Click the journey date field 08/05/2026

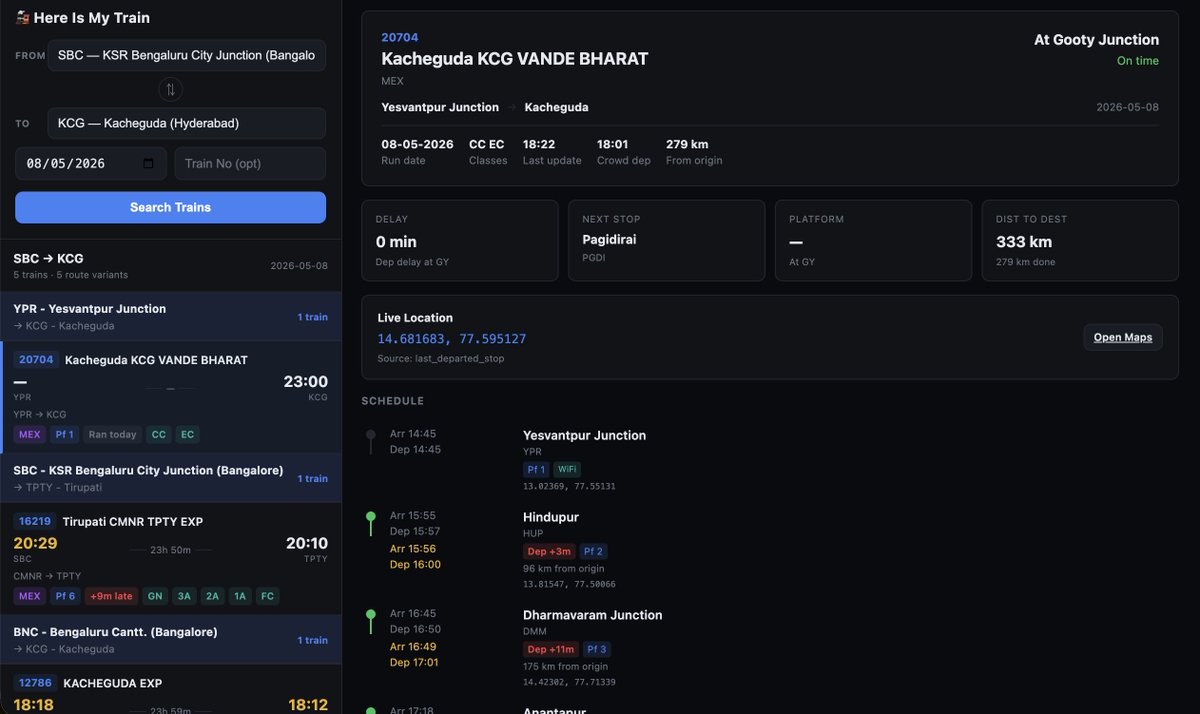[91, 163]
